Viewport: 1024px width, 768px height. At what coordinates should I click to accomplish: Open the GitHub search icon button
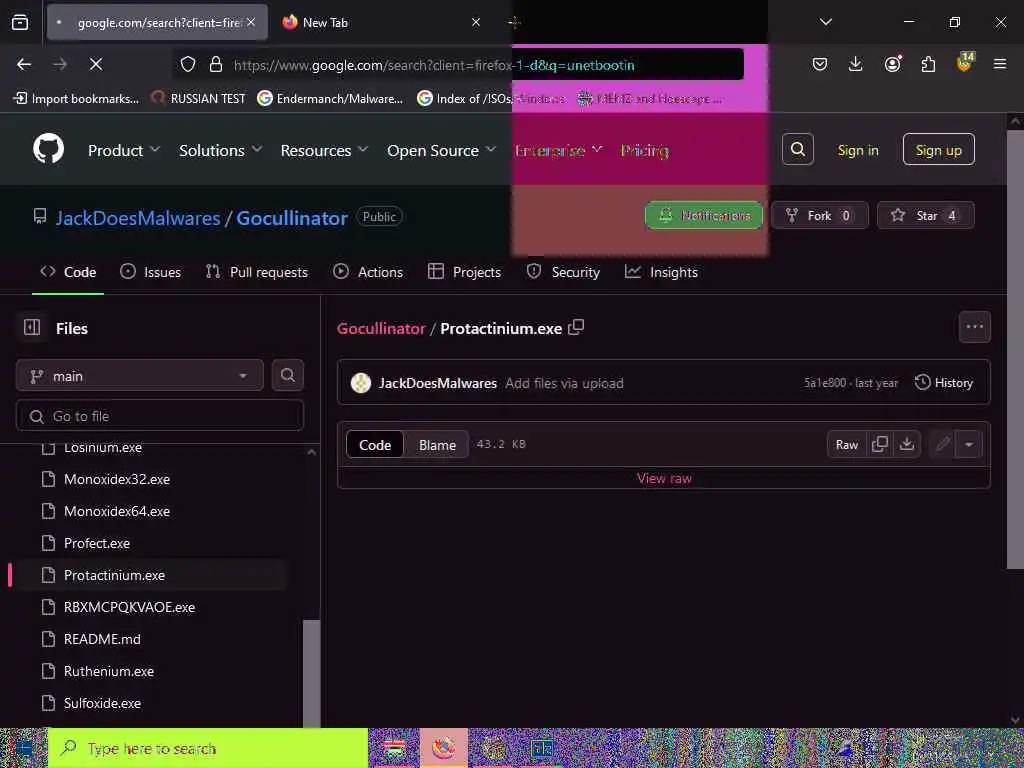pos(797,150)
